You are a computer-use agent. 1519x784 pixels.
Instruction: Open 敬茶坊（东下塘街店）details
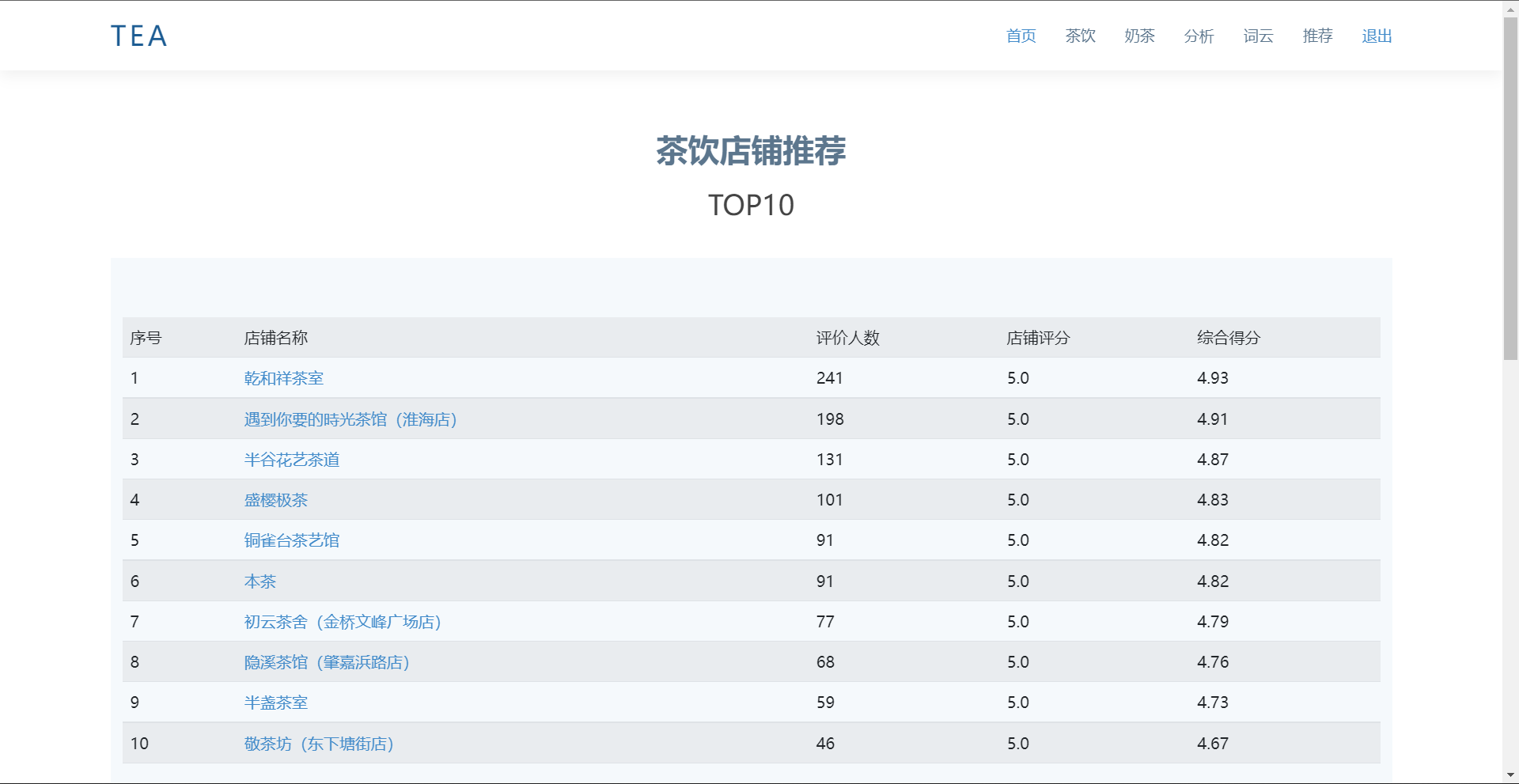[x=318, y=744]
